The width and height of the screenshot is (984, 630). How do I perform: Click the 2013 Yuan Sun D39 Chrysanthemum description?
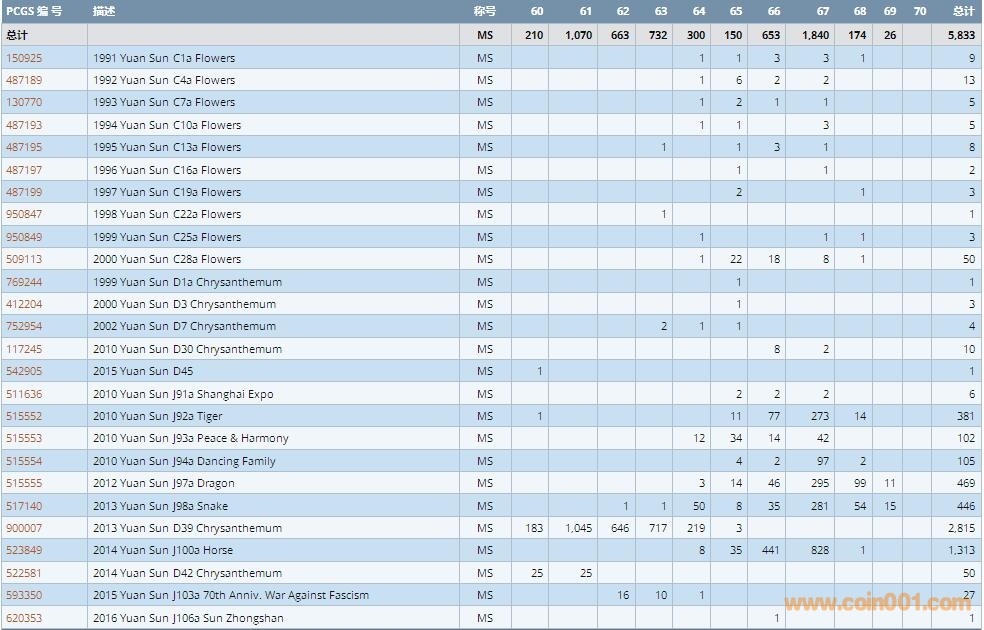pyautogui.click(x=187, y=528)
